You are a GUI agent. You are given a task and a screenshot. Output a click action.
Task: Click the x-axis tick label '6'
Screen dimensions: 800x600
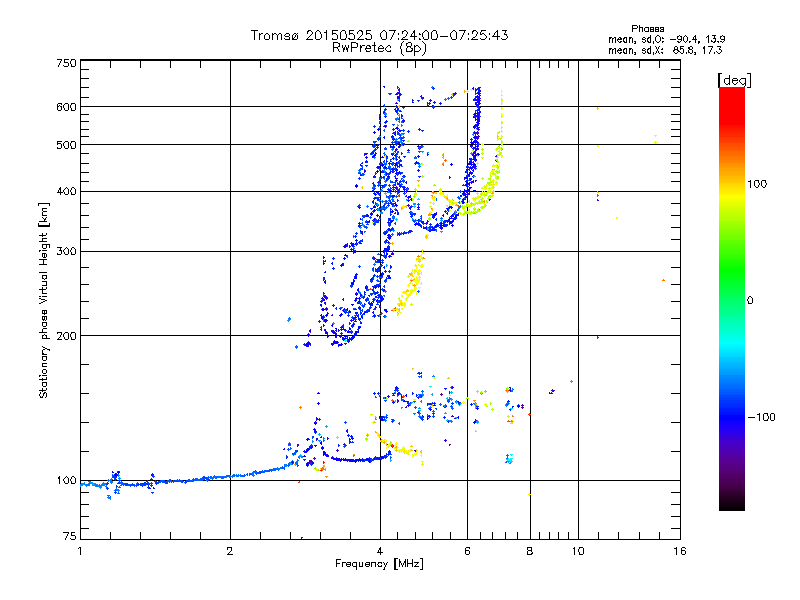(467, 551)
